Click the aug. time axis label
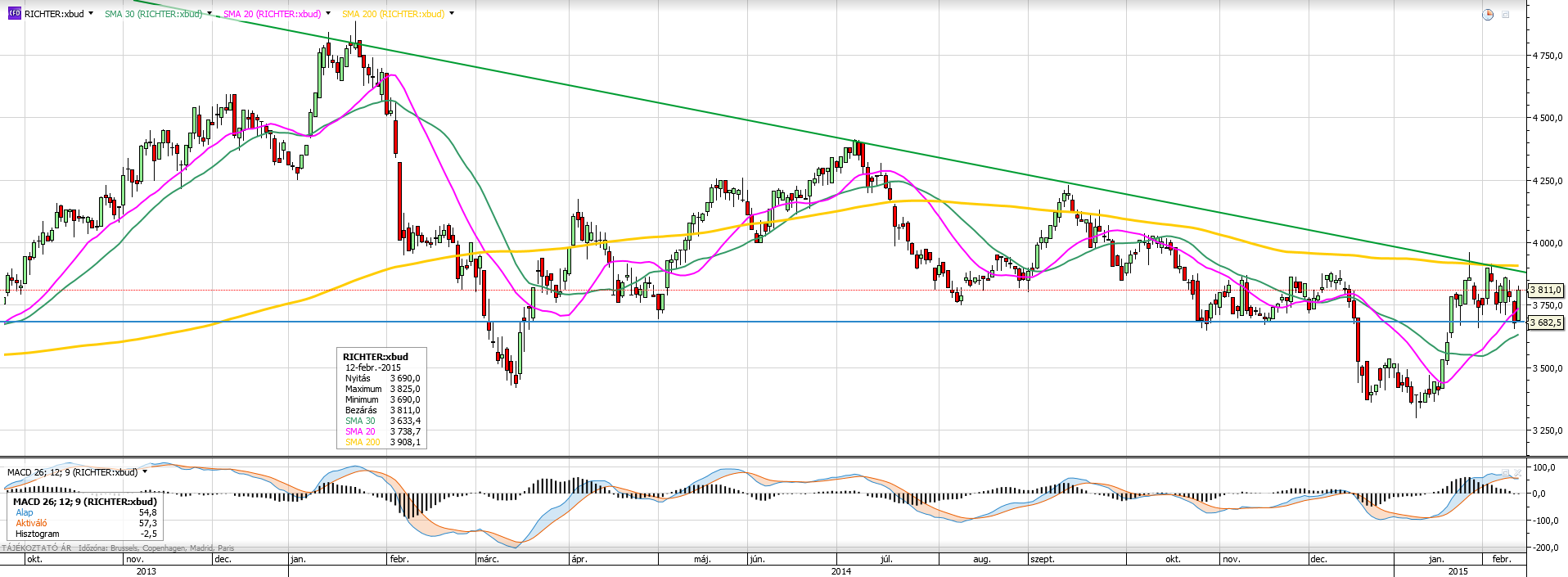 pos(982,559)
